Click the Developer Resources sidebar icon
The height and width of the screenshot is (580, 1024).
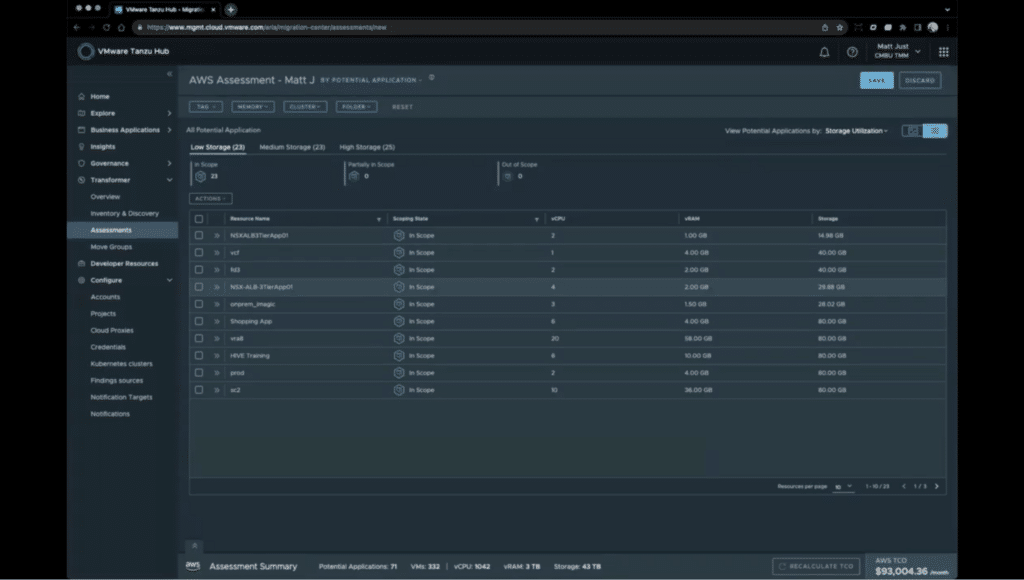[82, 264]
